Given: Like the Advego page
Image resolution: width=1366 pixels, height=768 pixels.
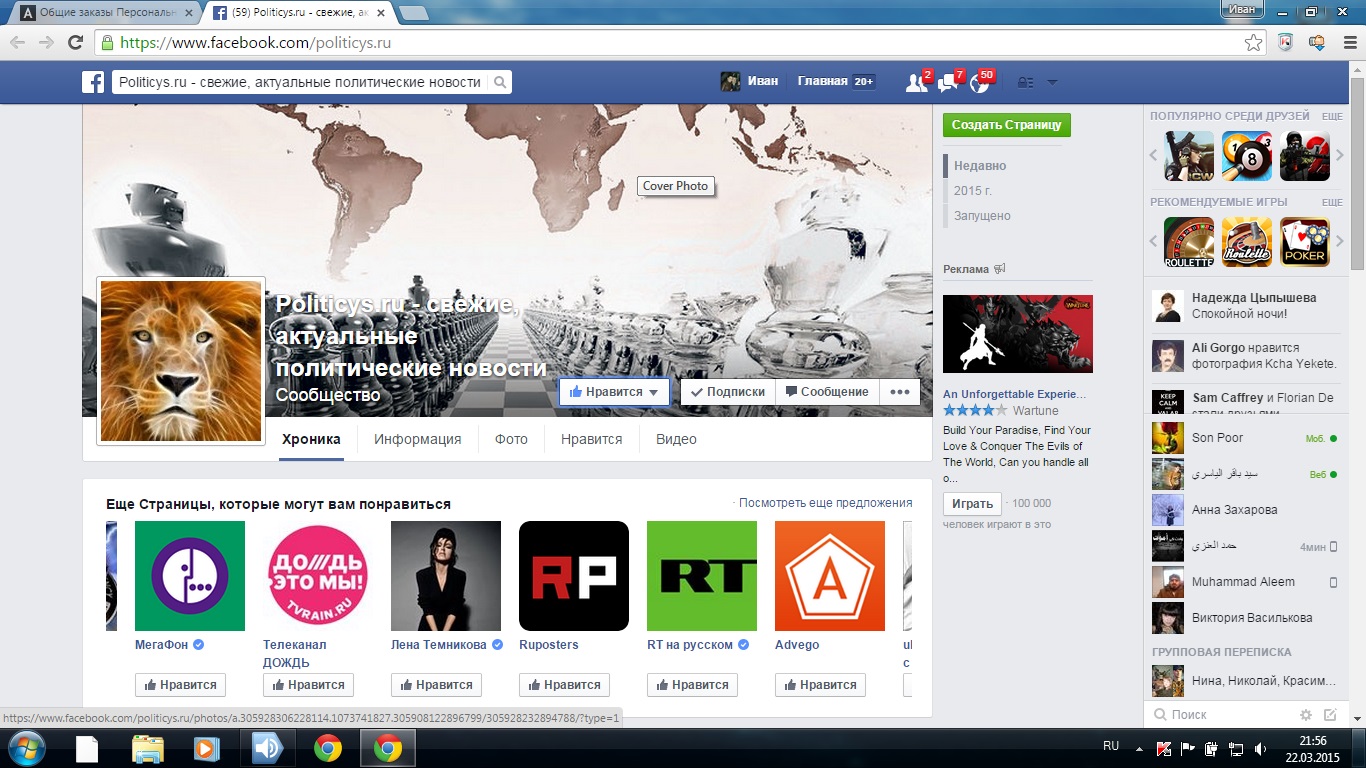Looking at the screenshot, I should click(x=820, y=685).
